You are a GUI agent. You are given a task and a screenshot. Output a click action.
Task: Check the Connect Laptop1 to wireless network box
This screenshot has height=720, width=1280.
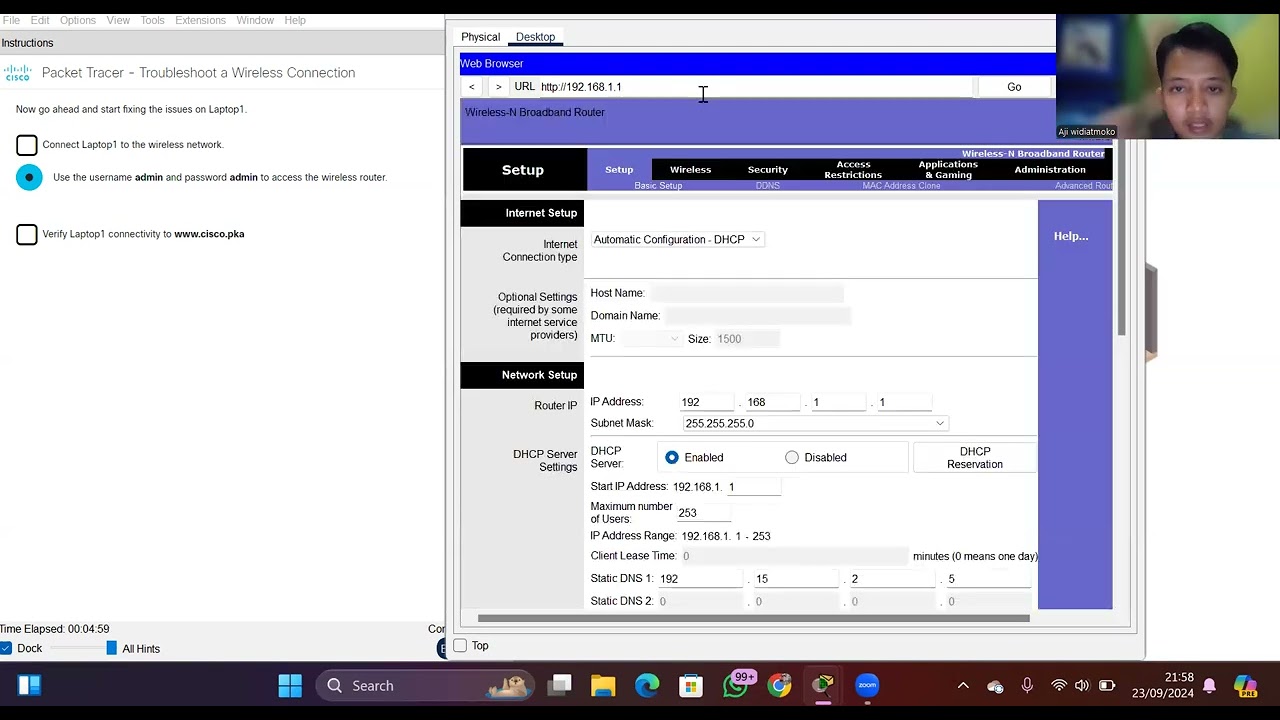click(x=27, y=145)
